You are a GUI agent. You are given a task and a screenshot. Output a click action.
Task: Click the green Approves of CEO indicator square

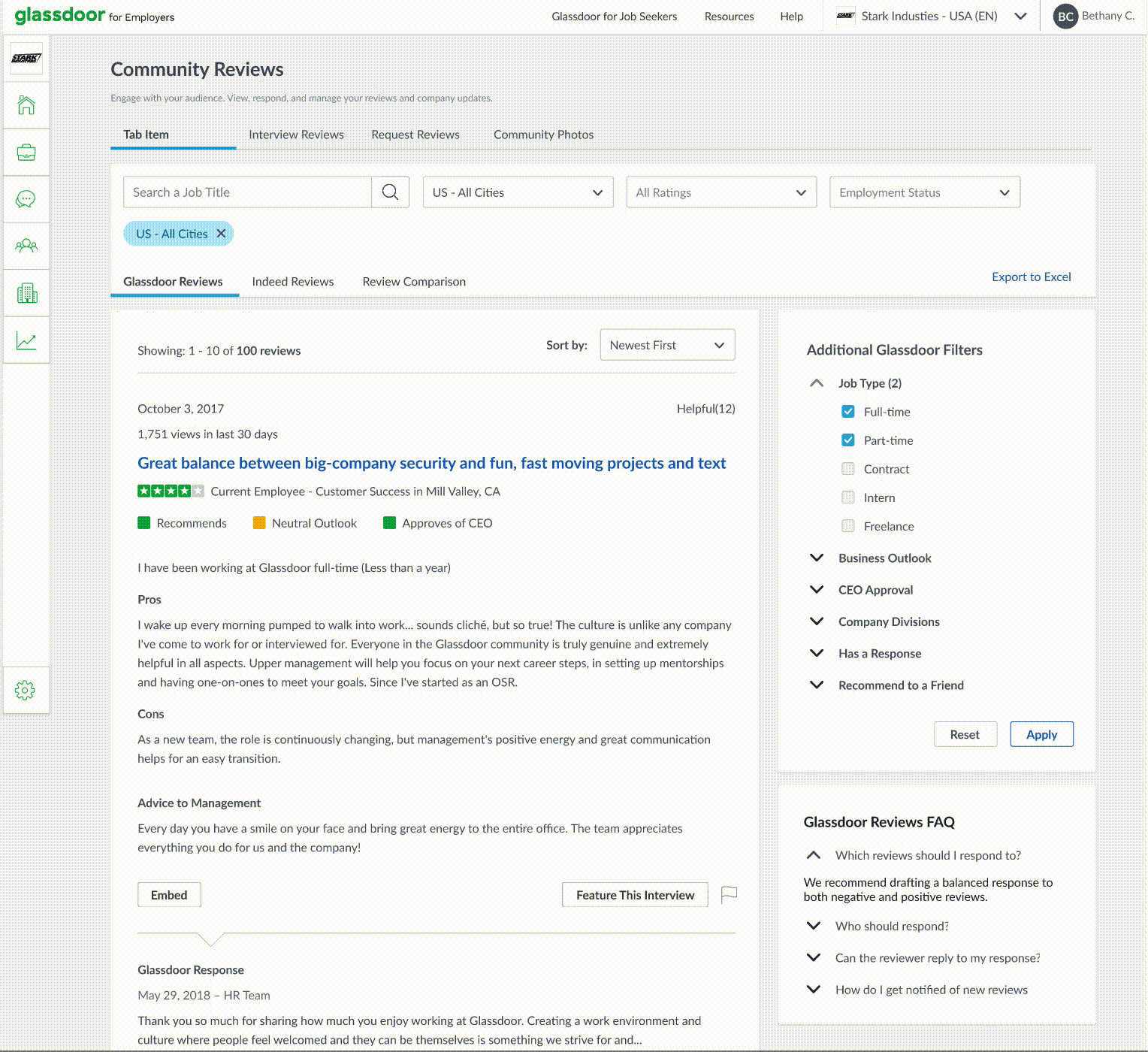[x=389, y=523]
